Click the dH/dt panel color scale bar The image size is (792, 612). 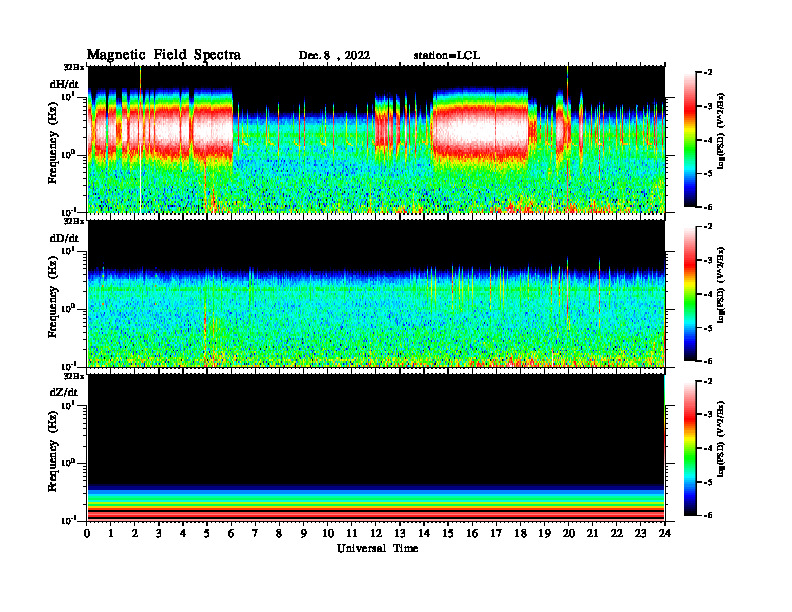click(x=690, y=140)
